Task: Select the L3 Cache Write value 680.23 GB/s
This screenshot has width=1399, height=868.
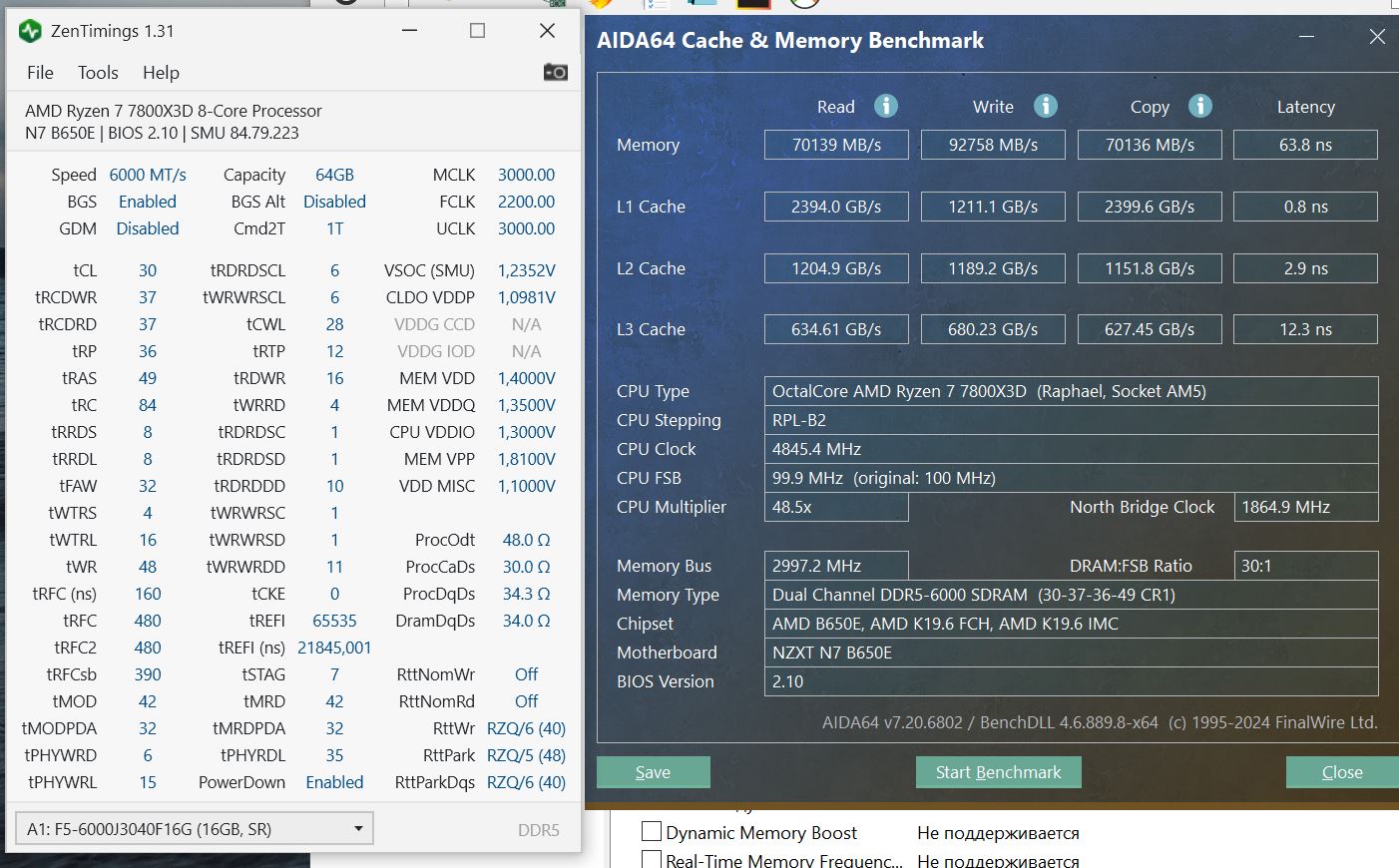Action: (x=993, y=329)
